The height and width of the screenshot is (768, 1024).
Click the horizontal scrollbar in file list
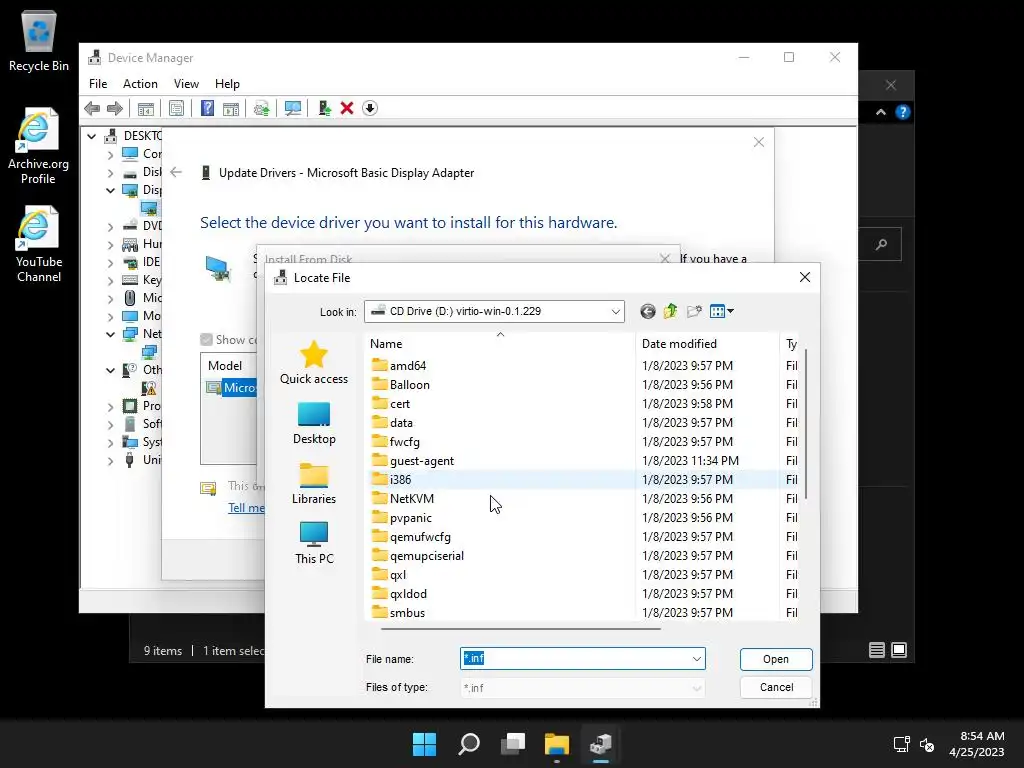click(520, 628)
